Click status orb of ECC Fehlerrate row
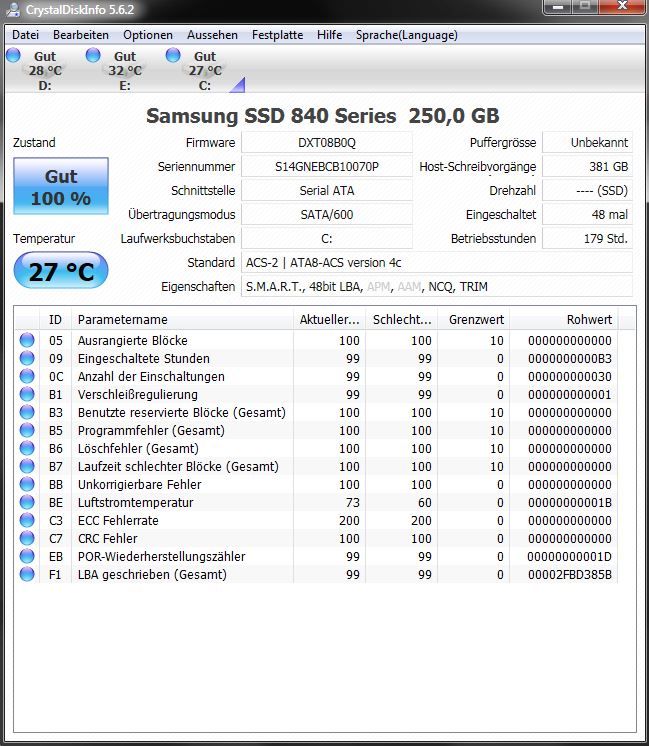The image size is (649, 746). point(27,520)
